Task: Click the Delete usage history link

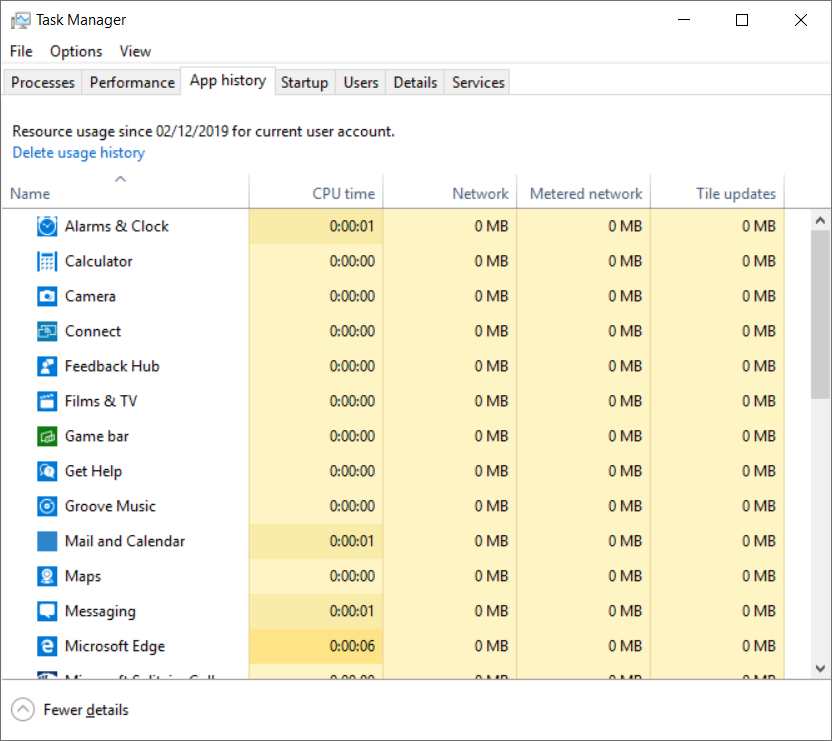Action: click(79, 152)
